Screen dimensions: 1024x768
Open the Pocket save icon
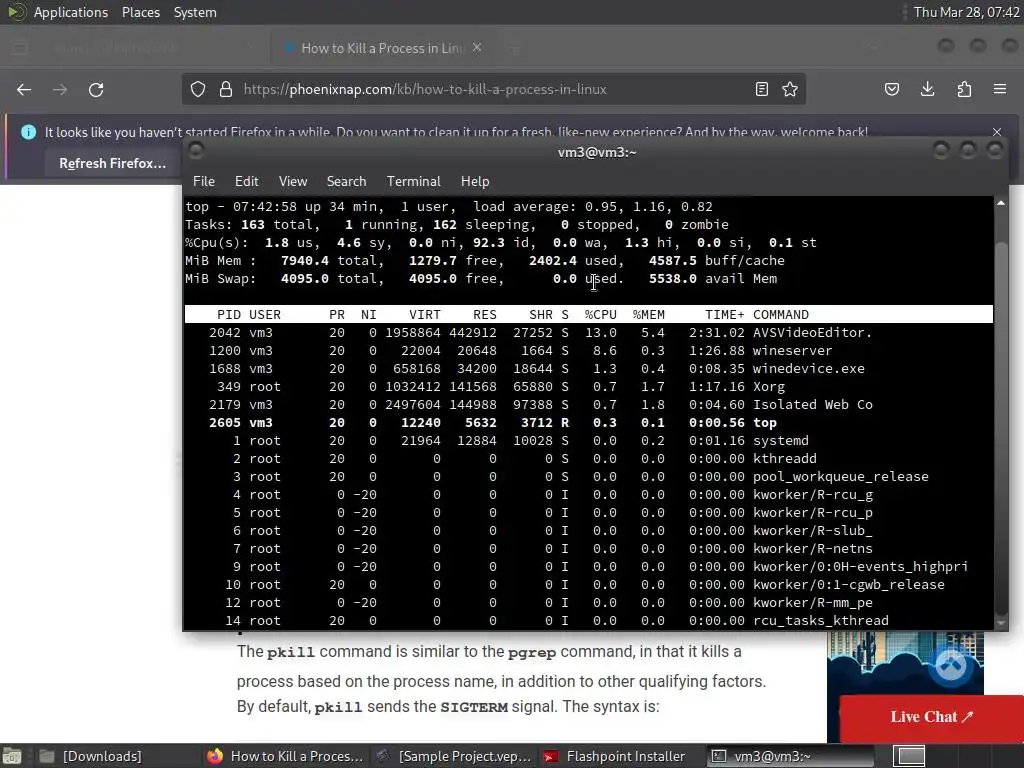click(891, 89)
